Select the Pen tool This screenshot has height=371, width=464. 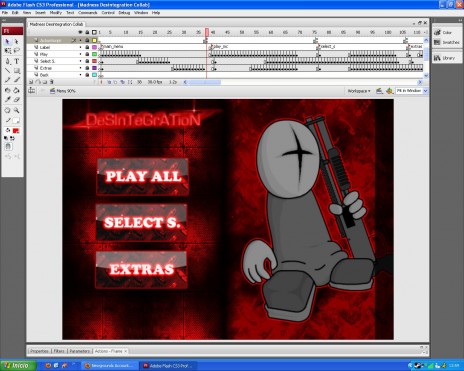[x=8, y=61]
